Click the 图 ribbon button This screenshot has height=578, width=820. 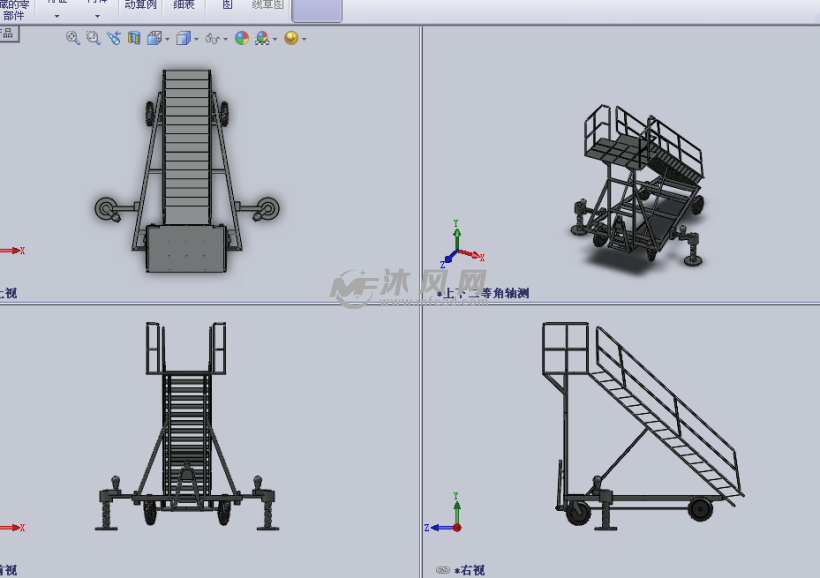(x=227, y=6)
